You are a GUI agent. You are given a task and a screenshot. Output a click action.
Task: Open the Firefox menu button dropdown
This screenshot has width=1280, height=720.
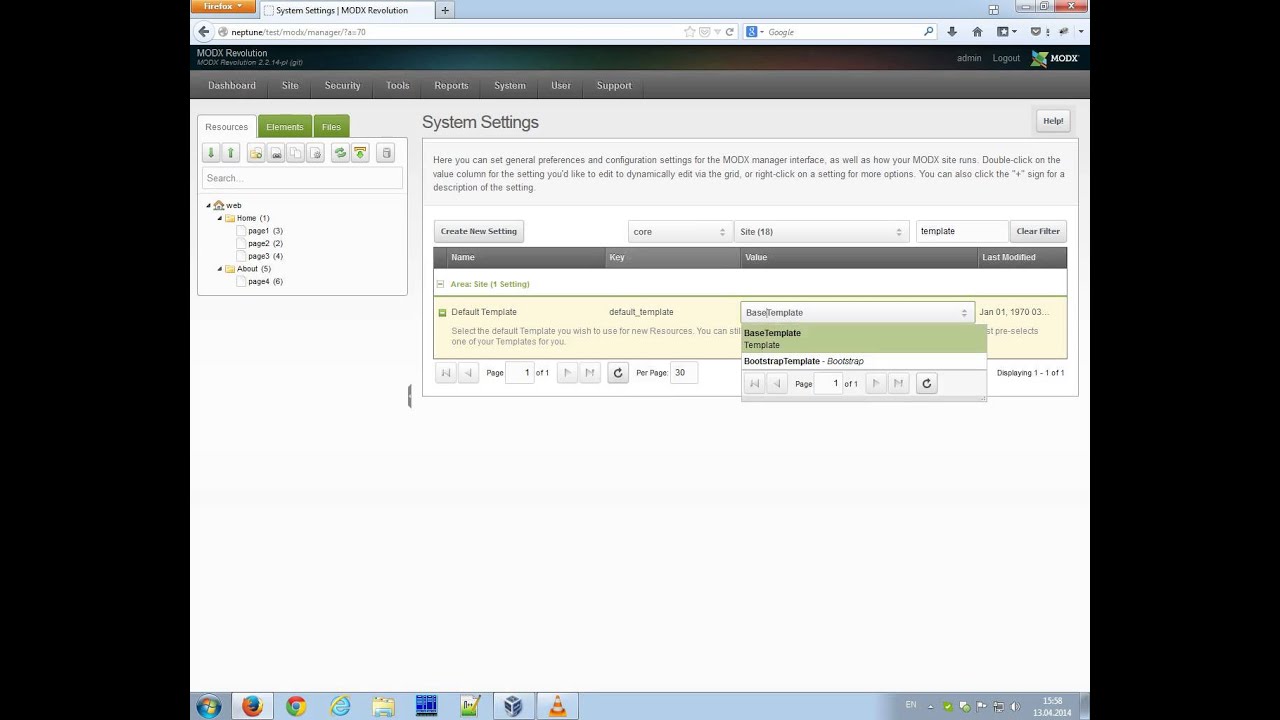223,7
